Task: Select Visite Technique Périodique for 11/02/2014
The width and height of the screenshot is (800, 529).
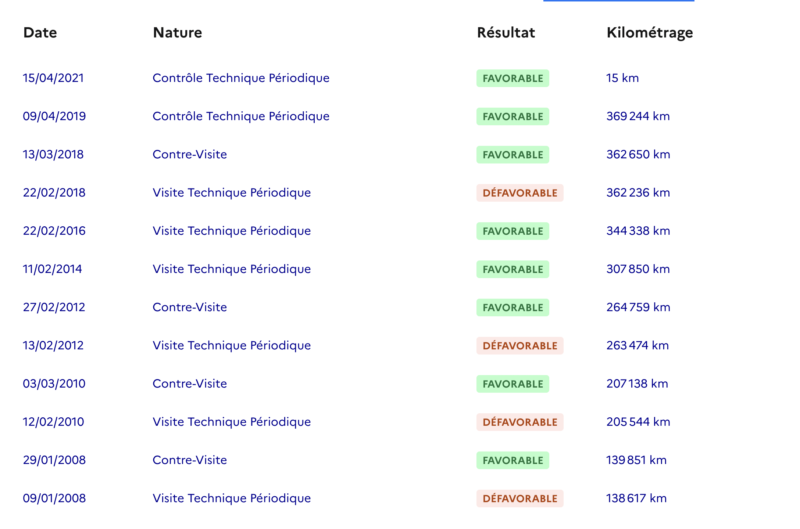Action: tap(231, 269)
